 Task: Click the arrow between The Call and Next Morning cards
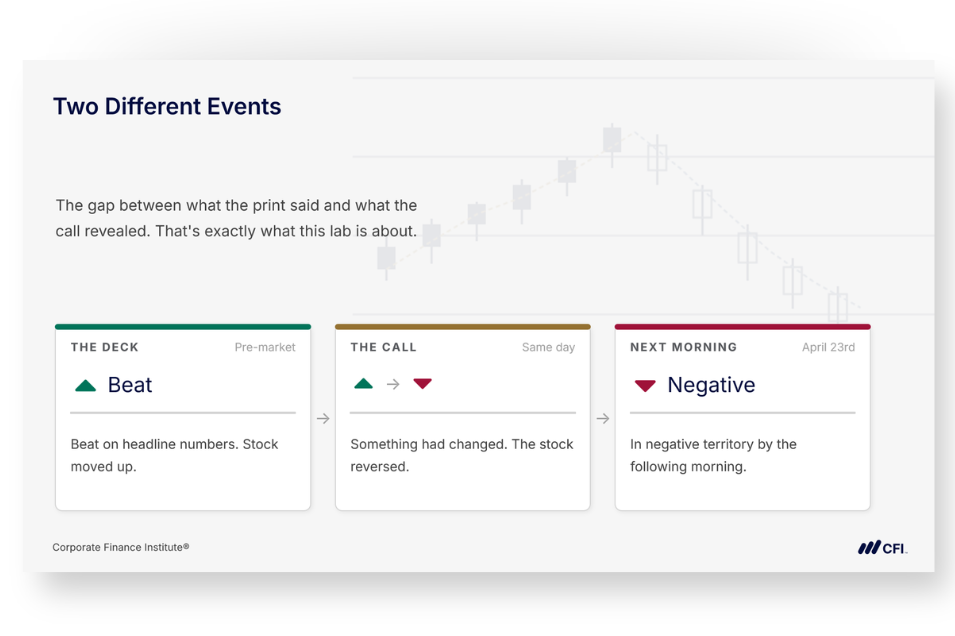coord(603,419)
